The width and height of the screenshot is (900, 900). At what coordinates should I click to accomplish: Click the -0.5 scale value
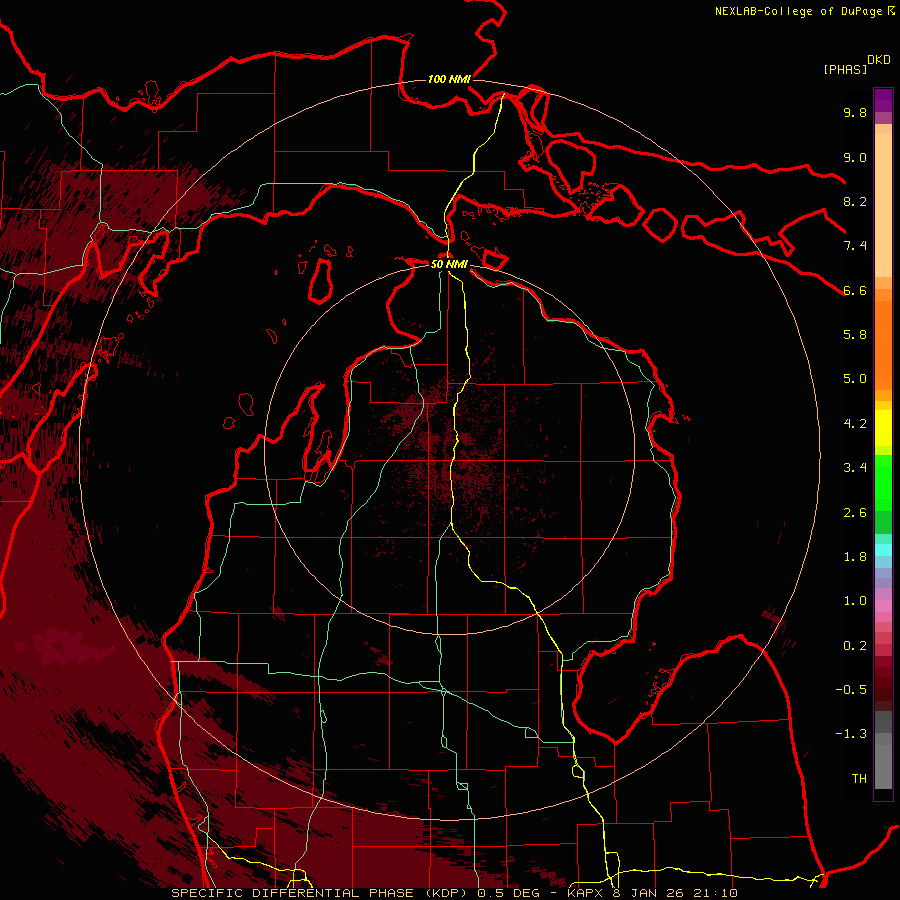[851, 690]
